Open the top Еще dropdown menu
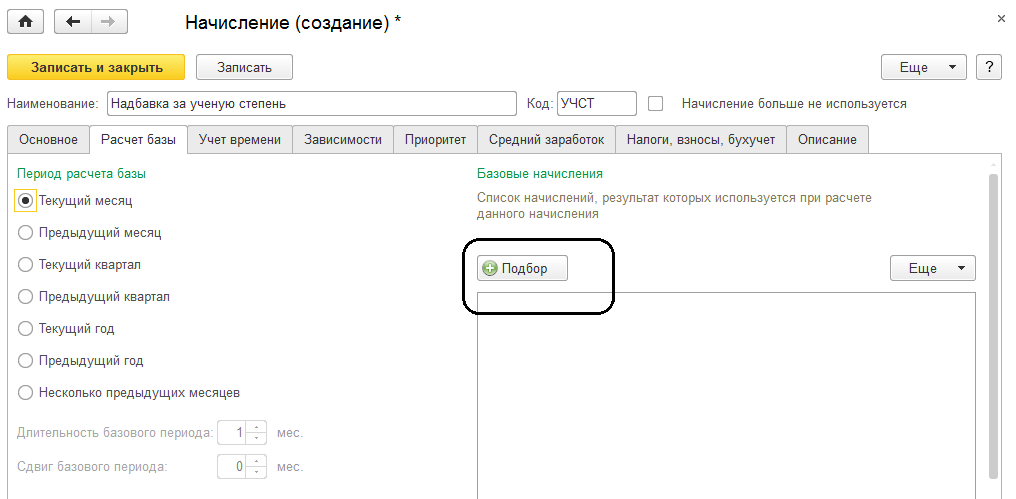1016x499 pixels. point(923,67)
